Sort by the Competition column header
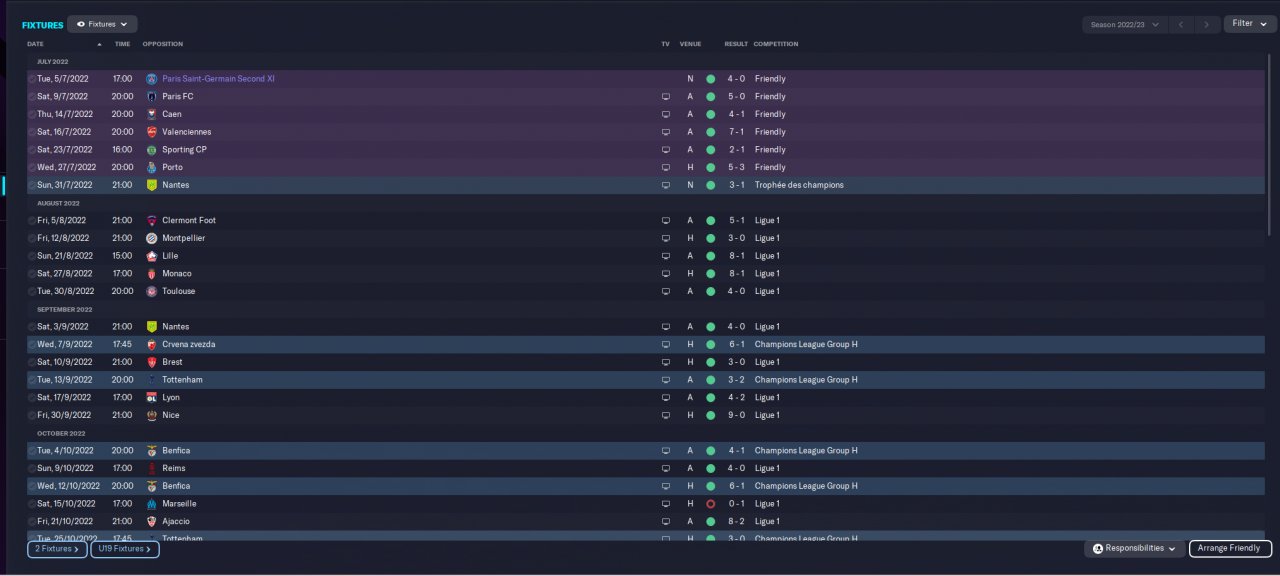The width and height of the screenshot is (1280, 576). 775,44
